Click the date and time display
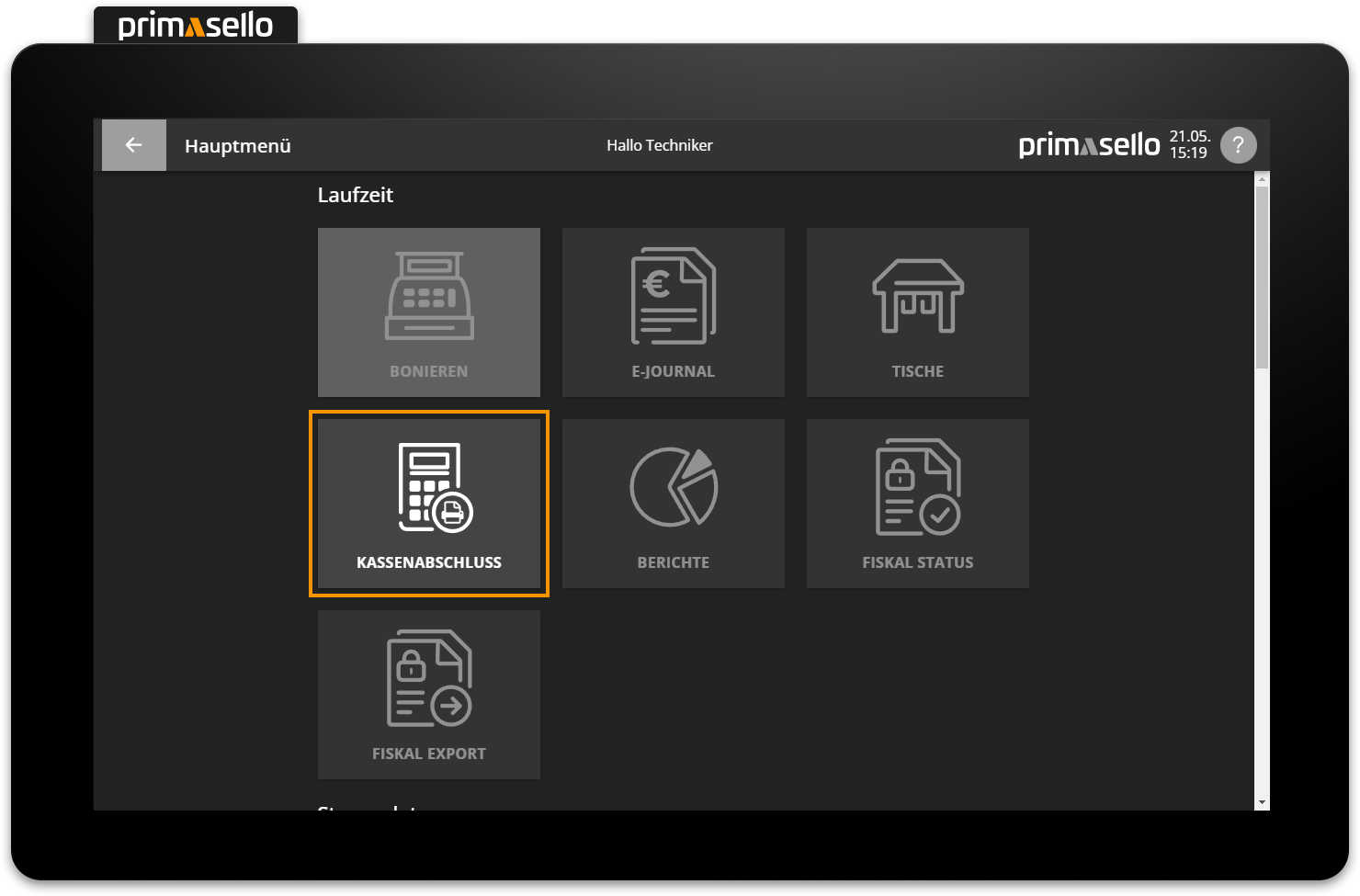 click(1189, 145)
